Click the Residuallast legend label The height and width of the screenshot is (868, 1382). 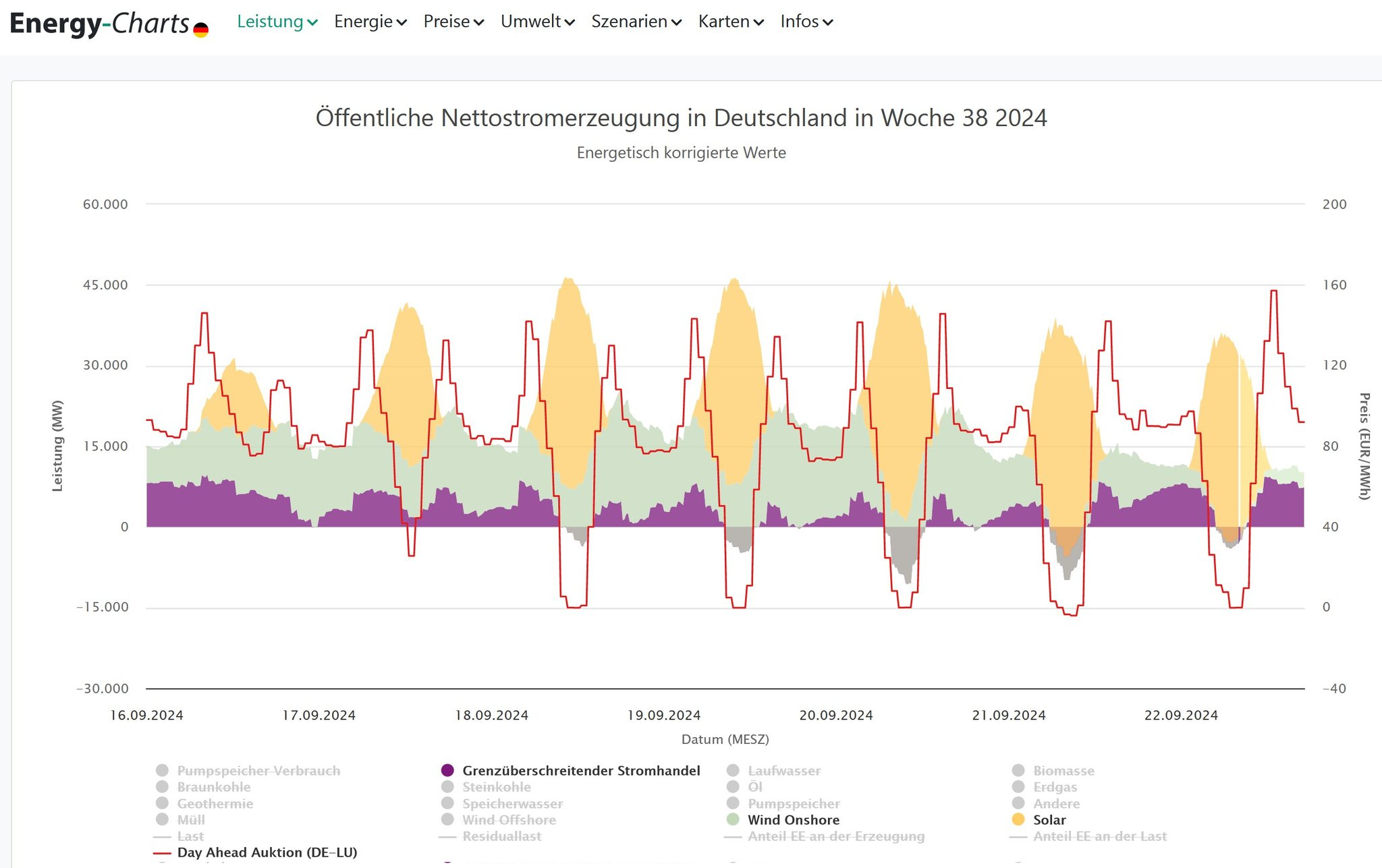pos(501,836)
